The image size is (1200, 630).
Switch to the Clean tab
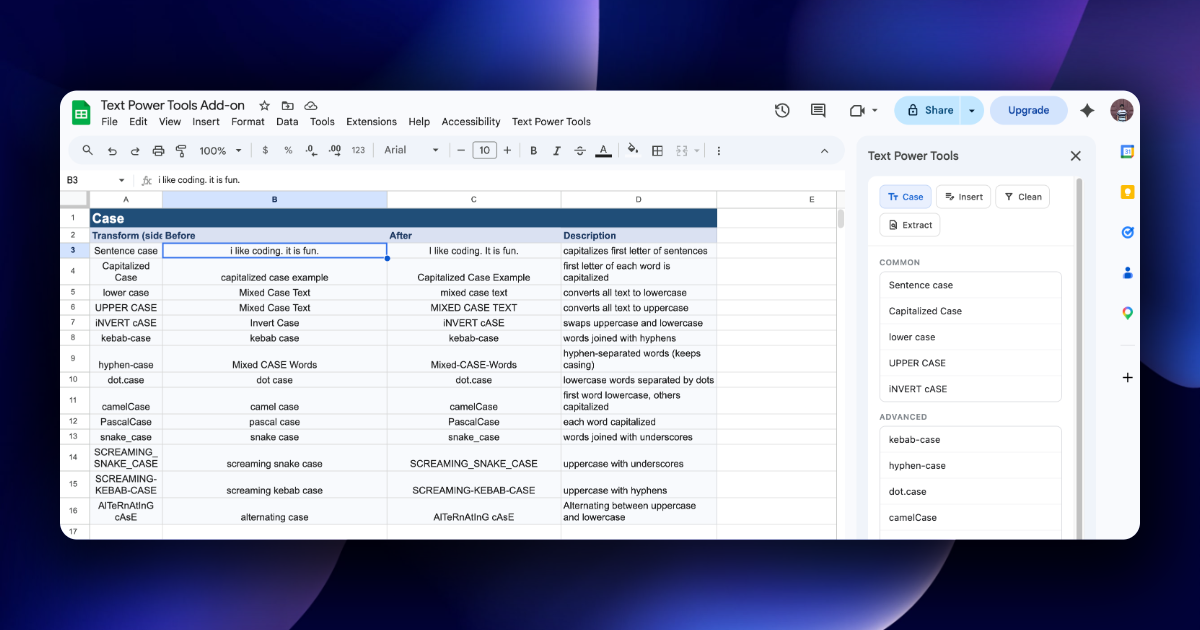(x=1023, y=197)
